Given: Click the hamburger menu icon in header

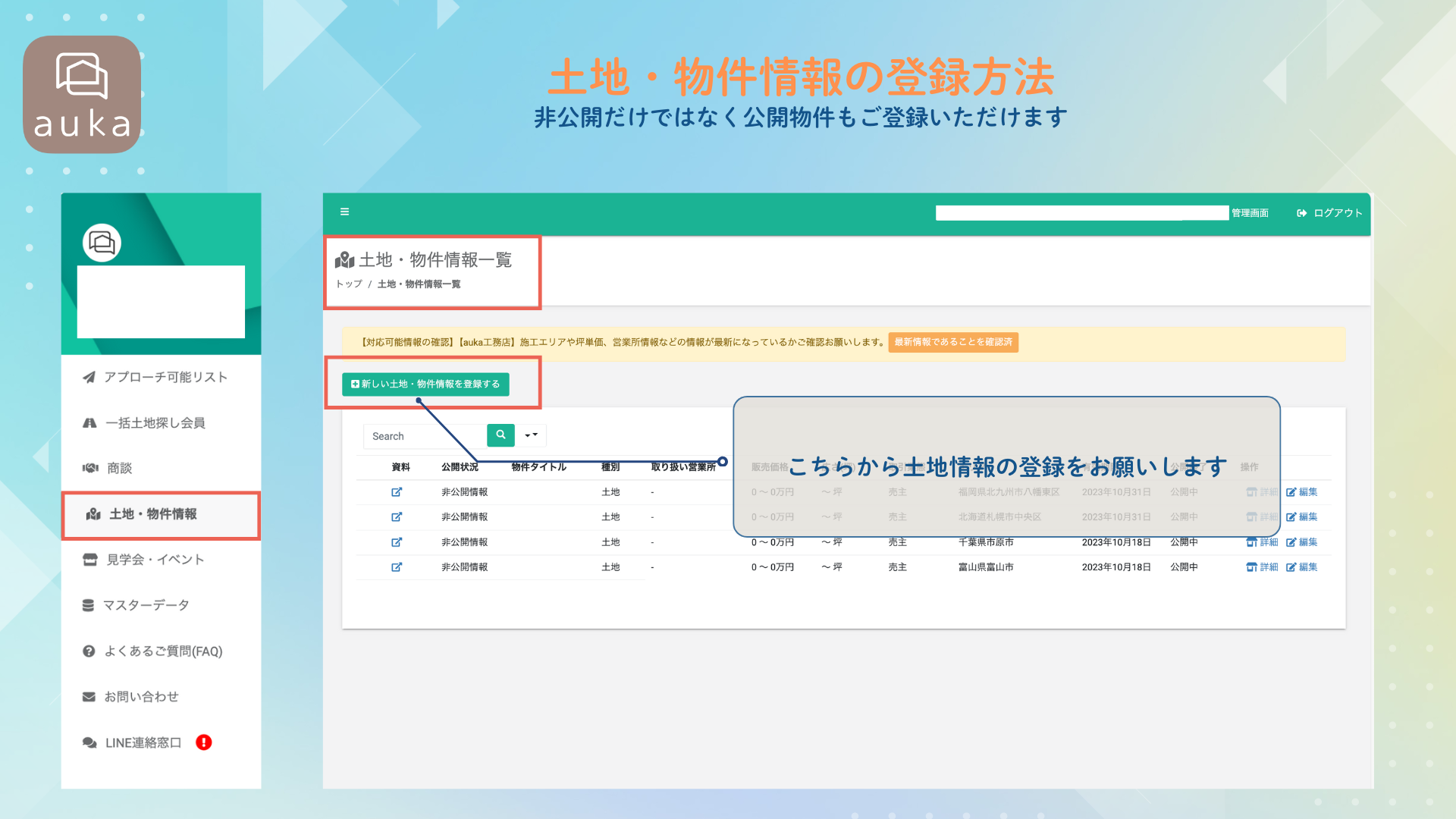Looking at the screenshot, I should click(344, 212).
